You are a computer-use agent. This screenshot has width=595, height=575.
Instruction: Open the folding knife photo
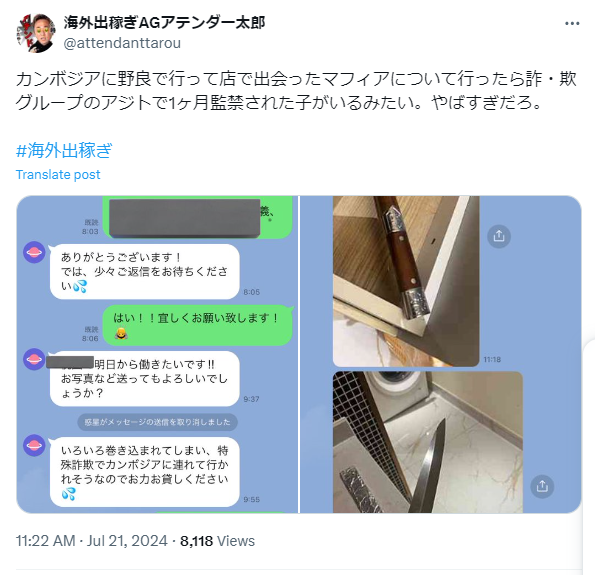point(406,281)
